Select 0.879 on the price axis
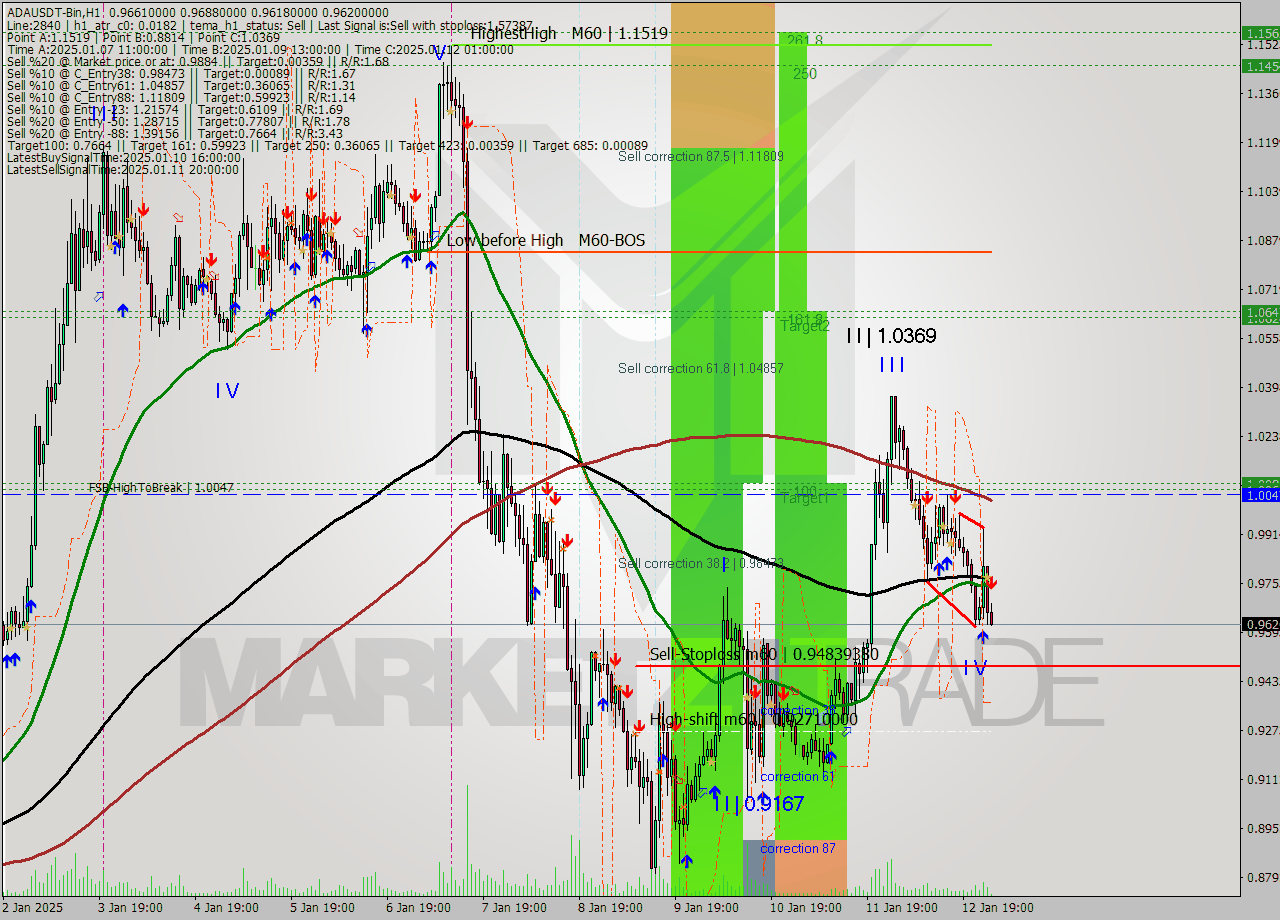This screenshot has width=1280, height=920. (1262, 878)
